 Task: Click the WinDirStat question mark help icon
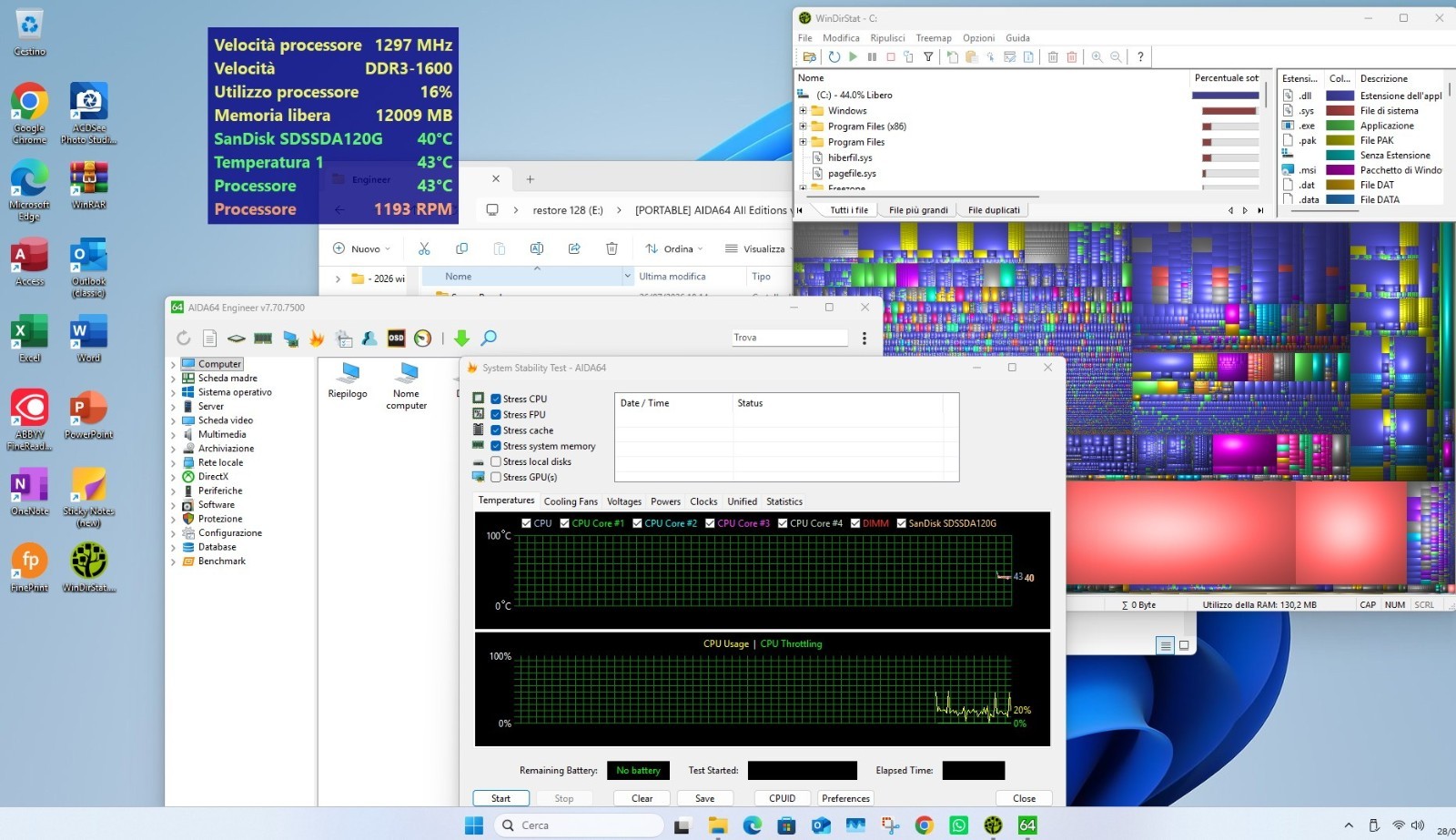1140,56
